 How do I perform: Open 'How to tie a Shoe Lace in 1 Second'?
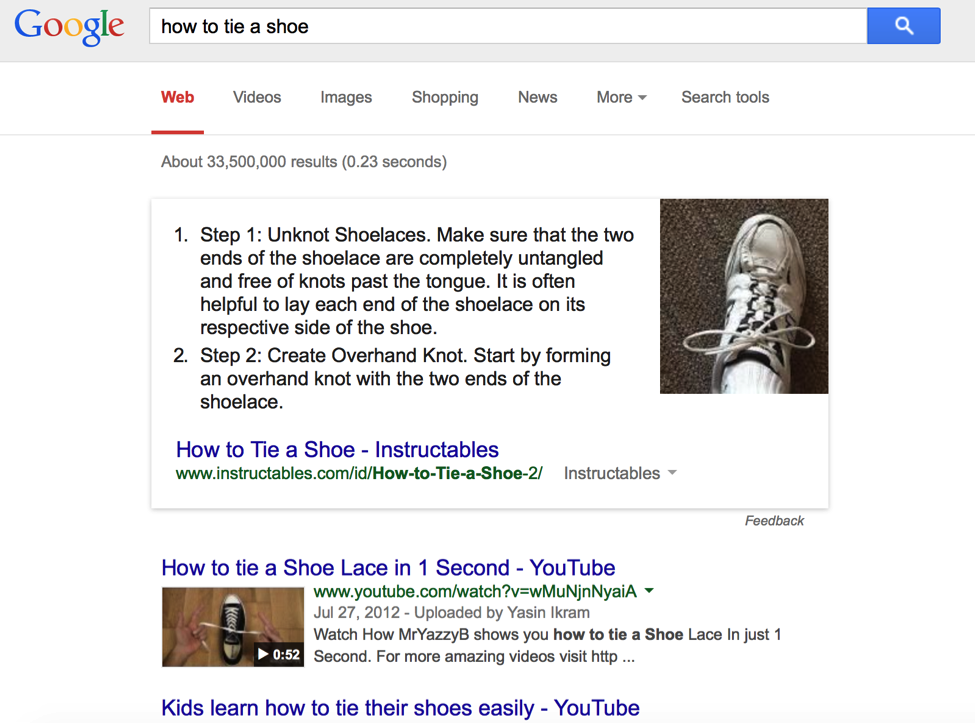(388, 567)
